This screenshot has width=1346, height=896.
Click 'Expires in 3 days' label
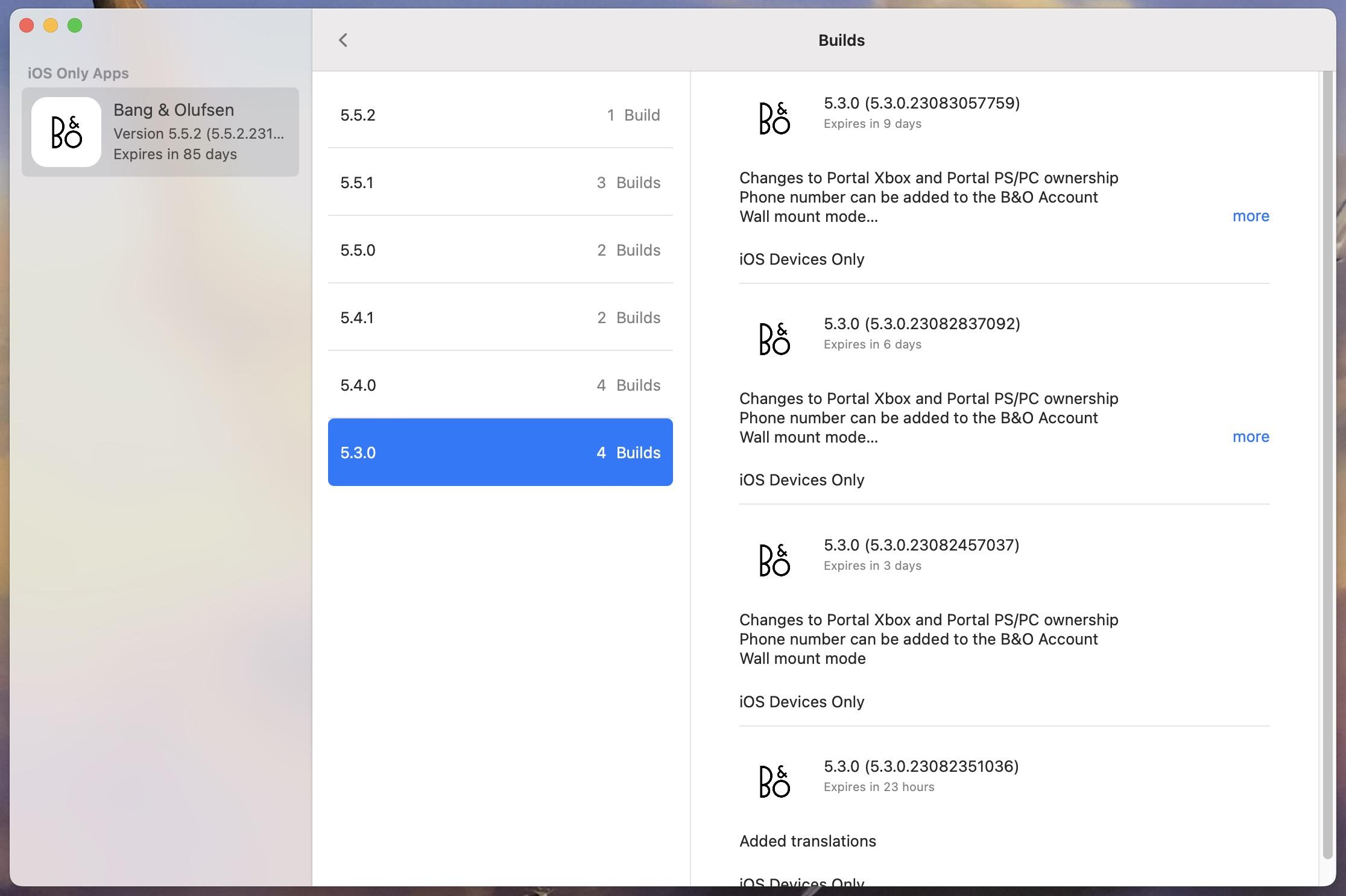[873, 566]
